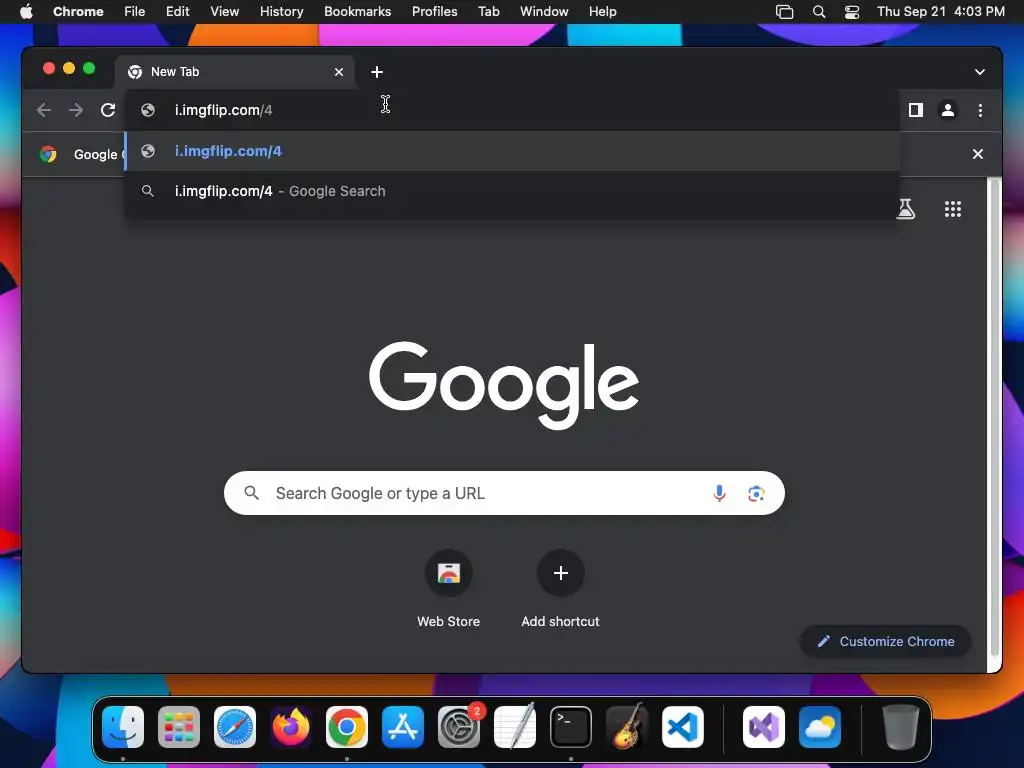Open the Web Store shortcut
The height and width of the screenshot is (768, 1024).
pos(448,589)
